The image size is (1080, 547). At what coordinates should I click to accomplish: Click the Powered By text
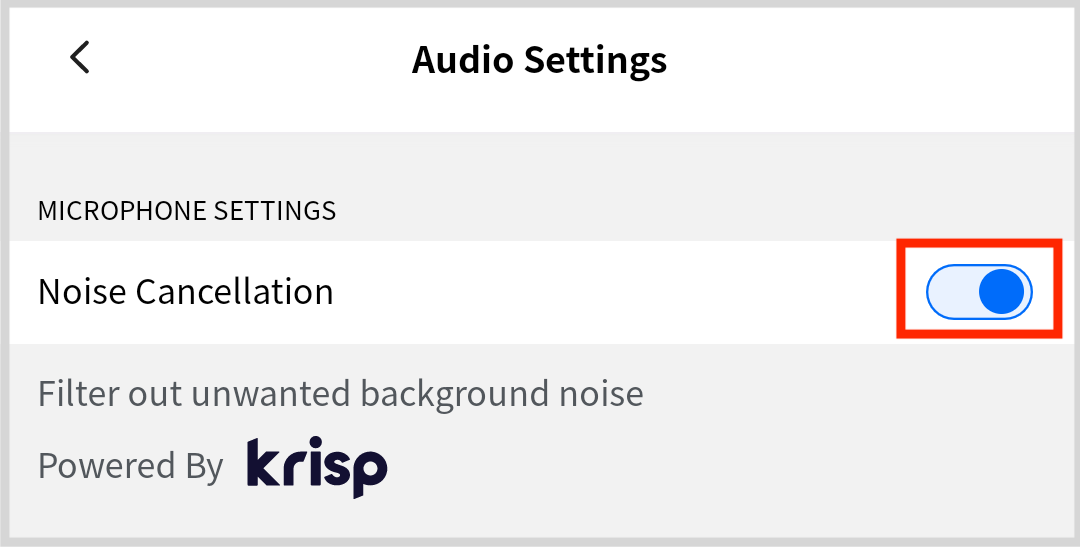pyautogui.click(x=130, y=466)
